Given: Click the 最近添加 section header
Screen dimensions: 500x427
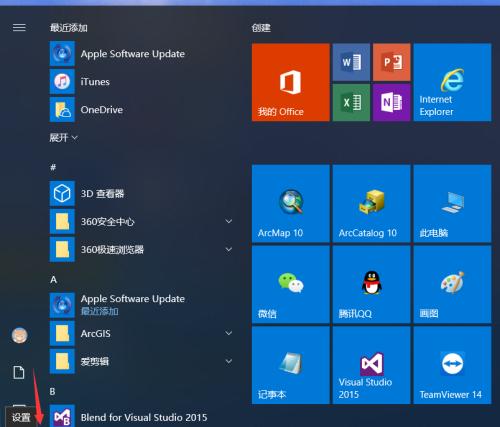Looking at the screenshot, I should click(69, 28).
